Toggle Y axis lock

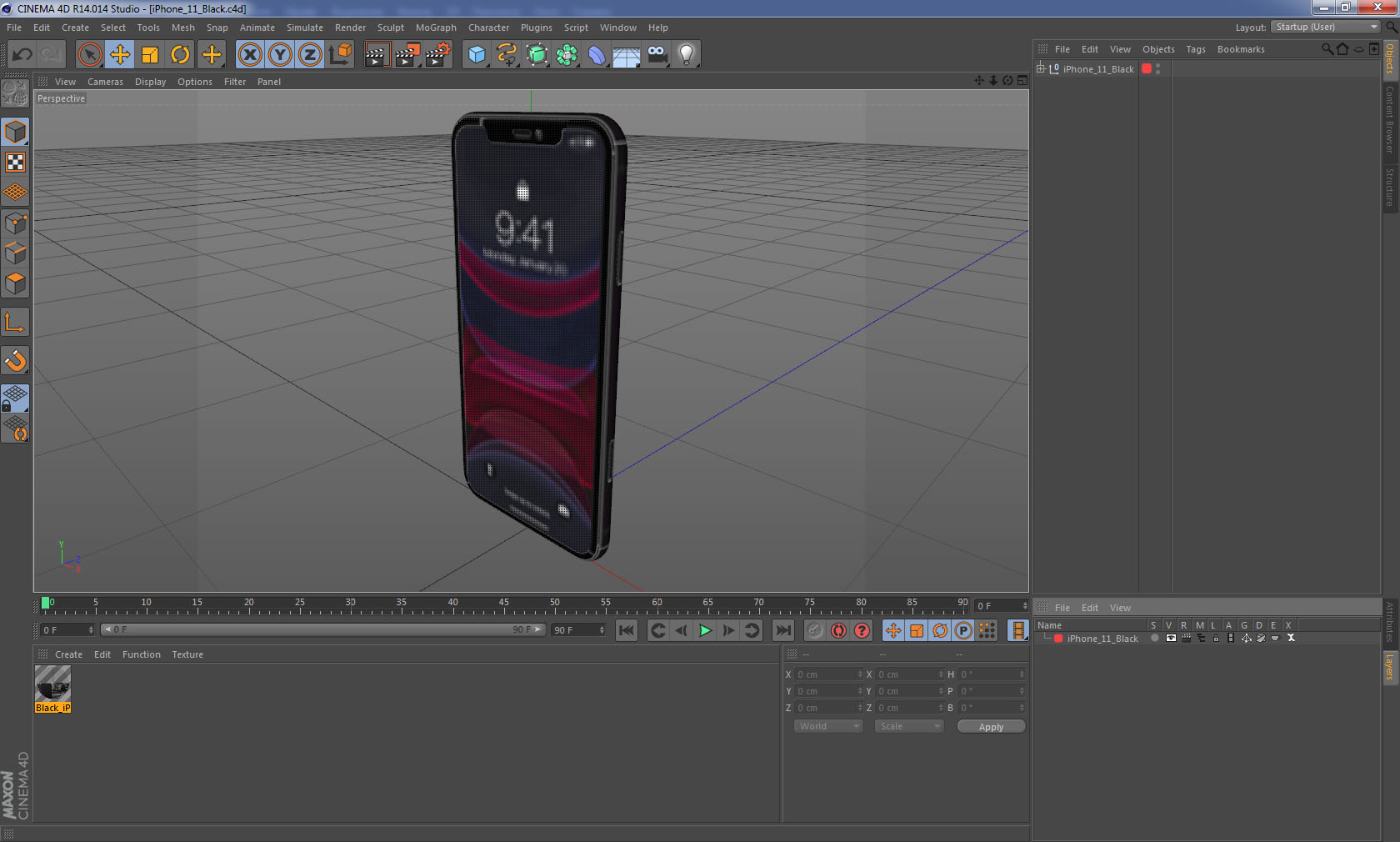tap(280, 55)
